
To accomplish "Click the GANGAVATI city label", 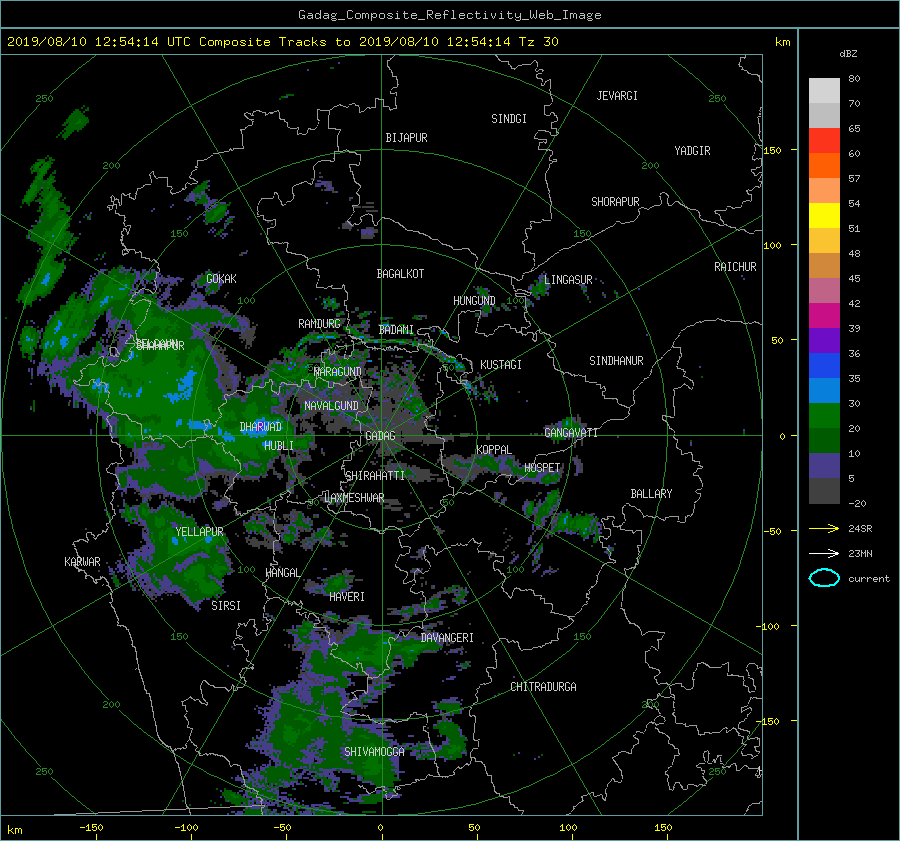I will pos(571,433).
